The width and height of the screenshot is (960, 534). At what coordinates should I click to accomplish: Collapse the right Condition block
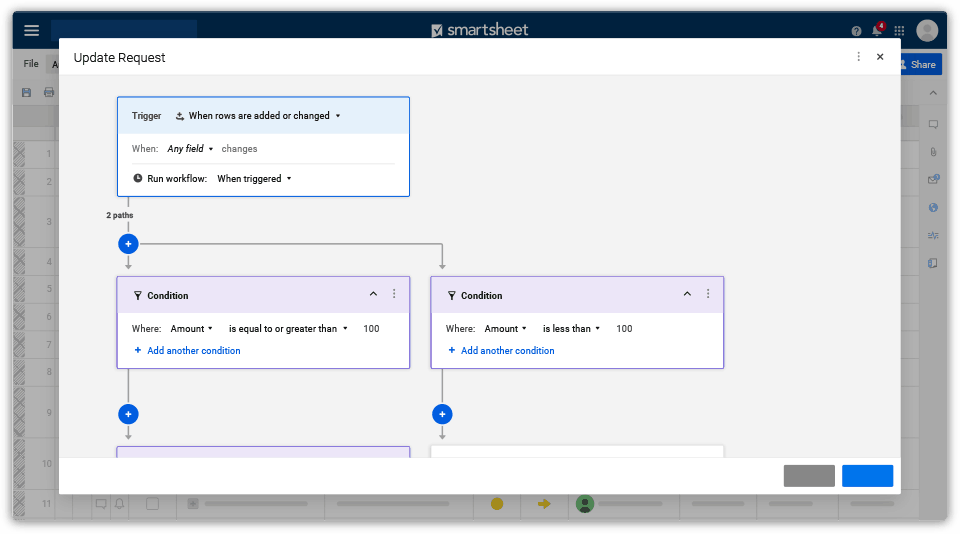687,295
